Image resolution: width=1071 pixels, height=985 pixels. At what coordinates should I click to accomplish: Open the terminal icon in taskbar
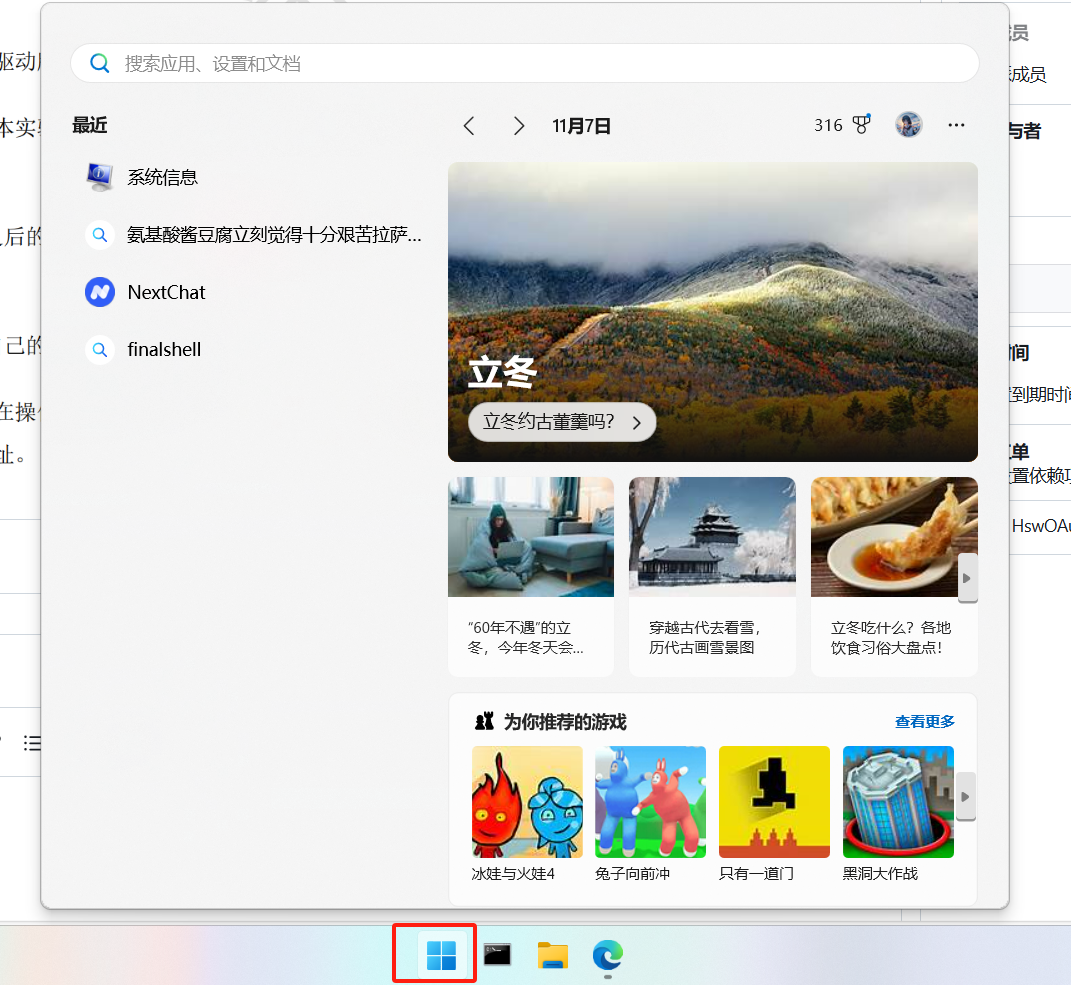(x=497, y=955)
